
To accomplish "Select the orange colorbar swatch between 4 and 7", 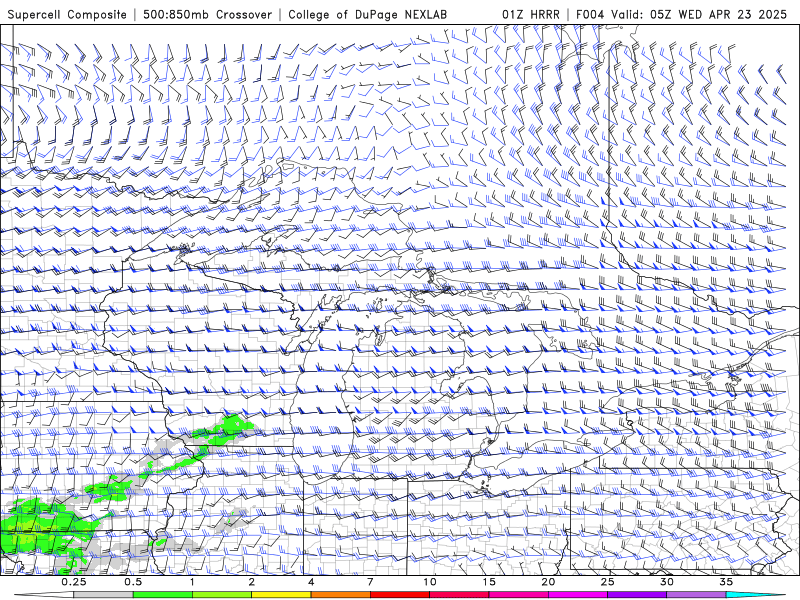I will [340, 595].
